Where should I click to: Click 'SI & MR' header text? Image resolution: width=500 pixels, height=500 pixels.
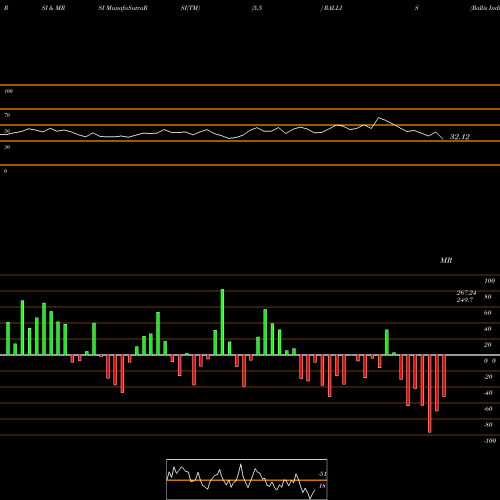53,8
